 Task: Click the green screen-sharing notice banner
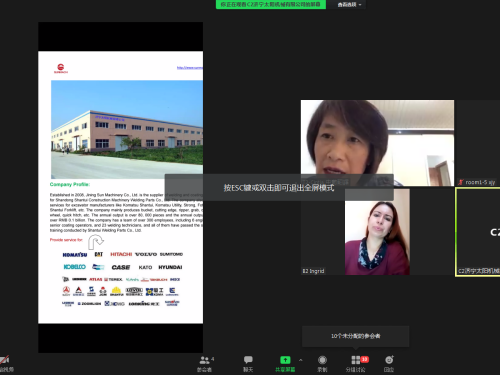[271, 4]
